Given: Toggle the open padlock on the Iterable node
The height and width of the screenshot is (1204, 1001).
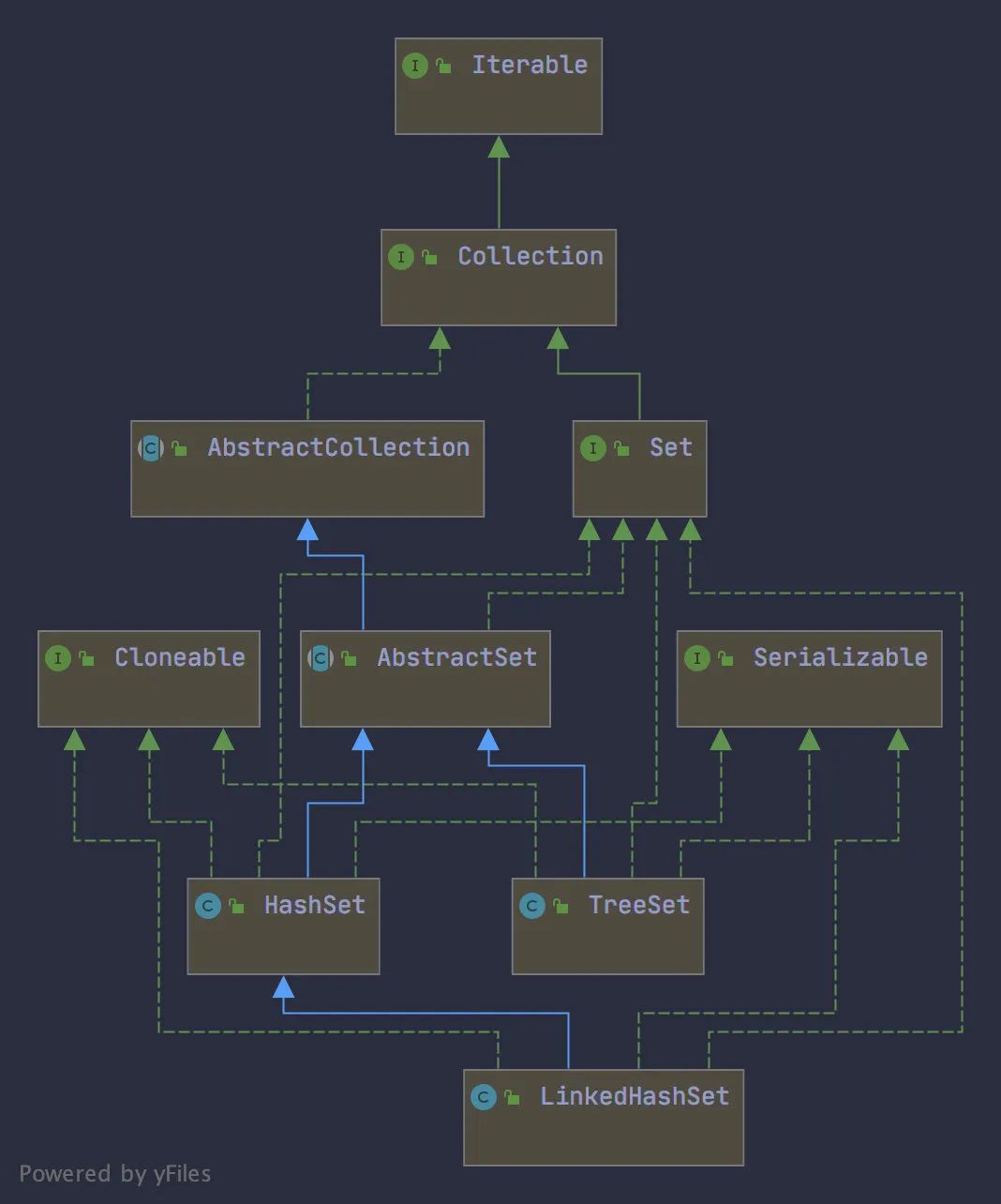Looking at the screenshot, I should point(442,66).
